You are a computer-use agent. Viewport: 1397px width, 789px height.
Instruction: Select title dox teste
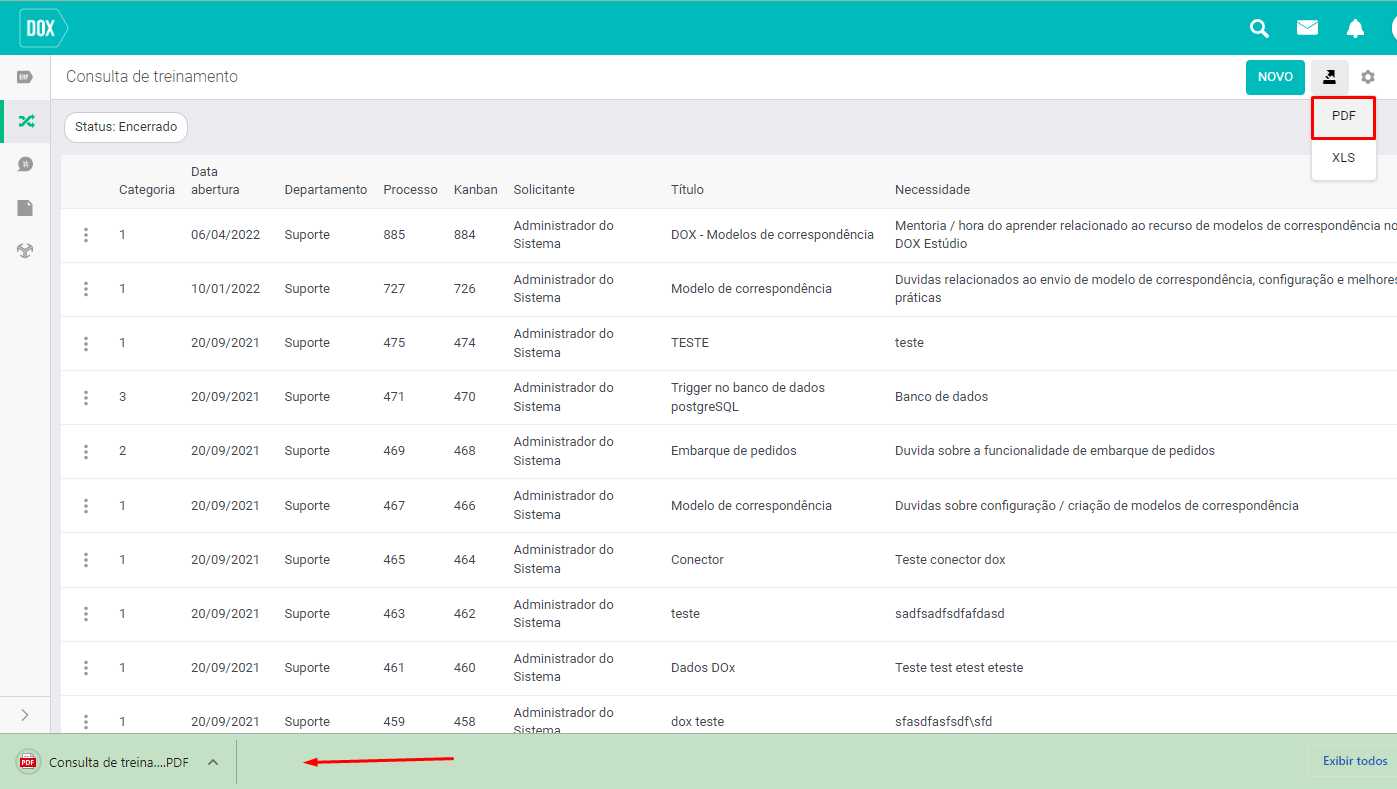697,722
